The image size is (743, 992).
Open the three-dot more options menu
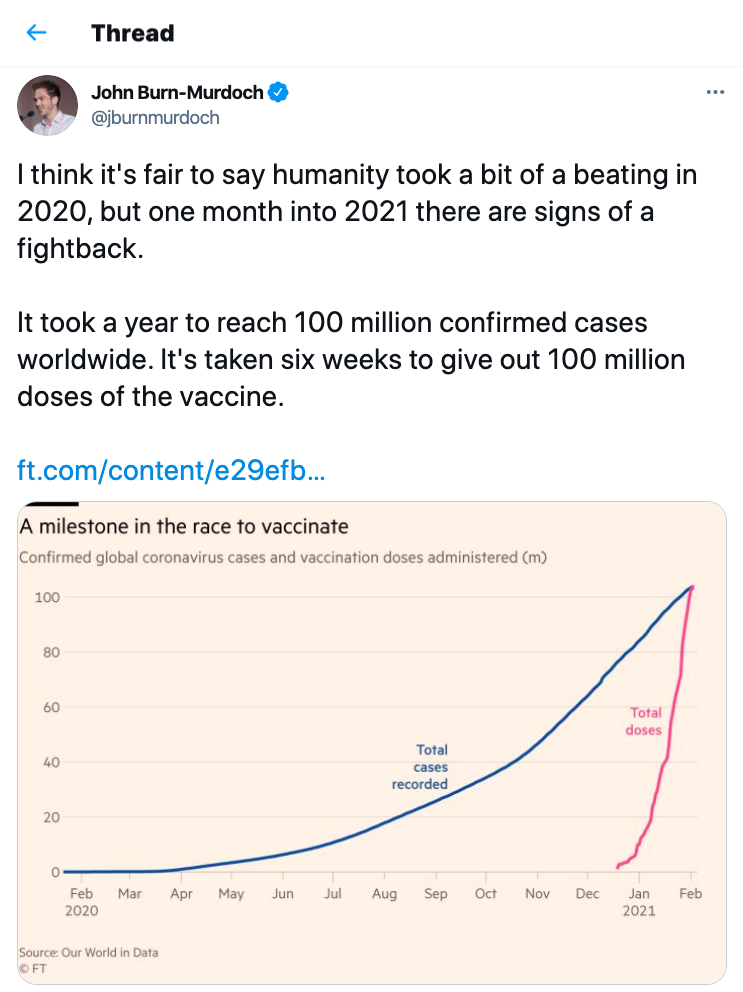[x=715, y=92]
